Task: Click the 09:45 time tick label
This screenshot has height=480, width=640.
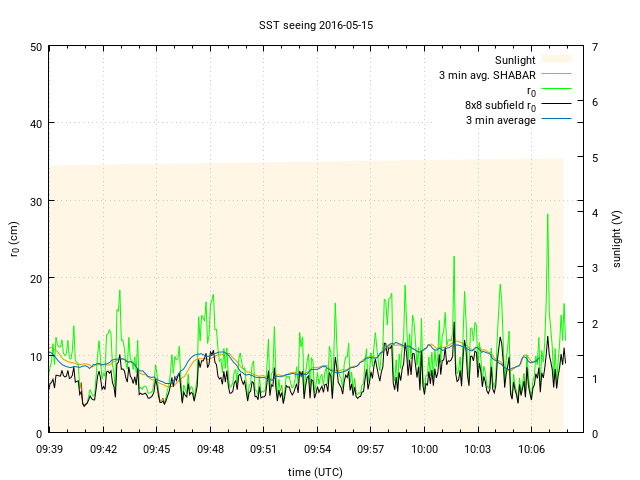Action: click(x=156, y=449)
